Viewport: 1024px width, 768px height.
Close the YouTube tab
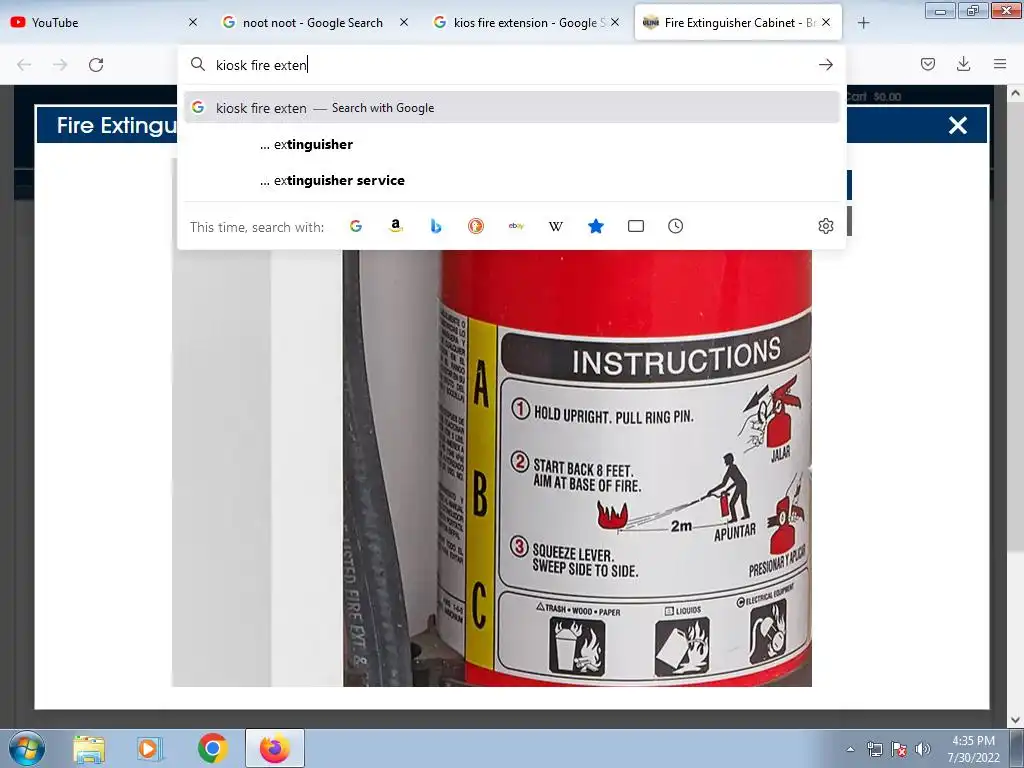pos(193,22)
